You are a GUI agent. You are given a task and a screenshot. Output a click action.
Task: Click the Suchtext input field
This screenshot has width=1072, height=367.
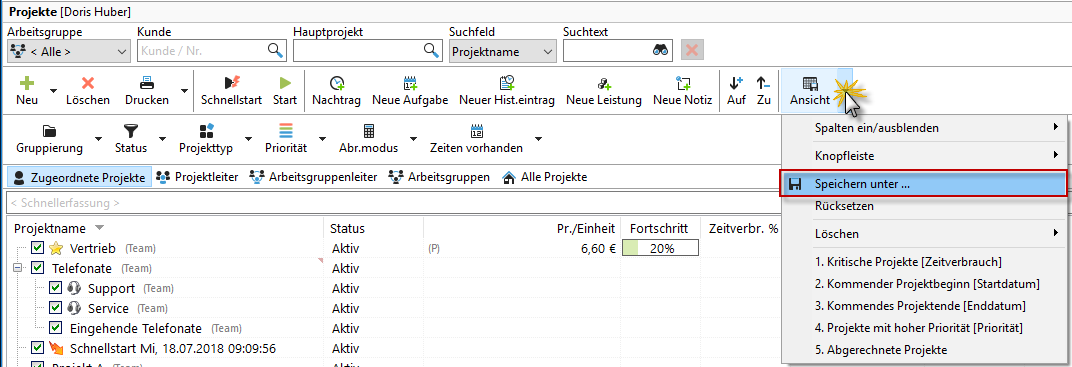(617, 51)
